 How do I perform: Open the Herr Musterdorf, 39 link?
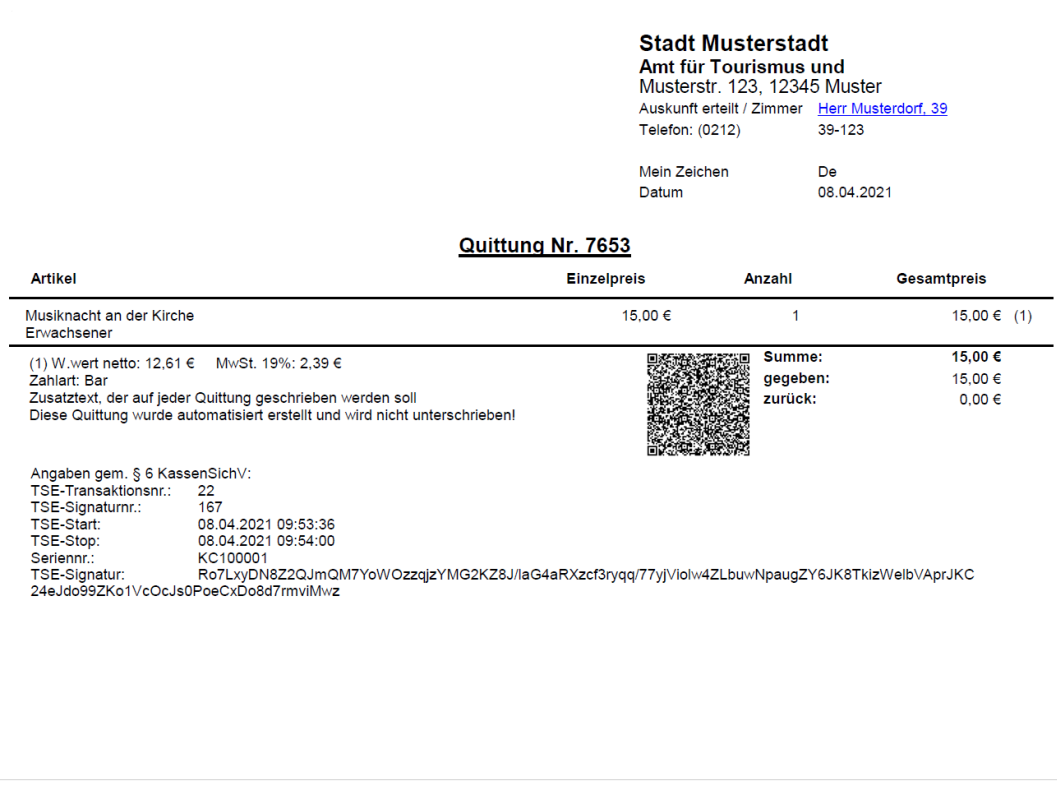coord(882,109)
